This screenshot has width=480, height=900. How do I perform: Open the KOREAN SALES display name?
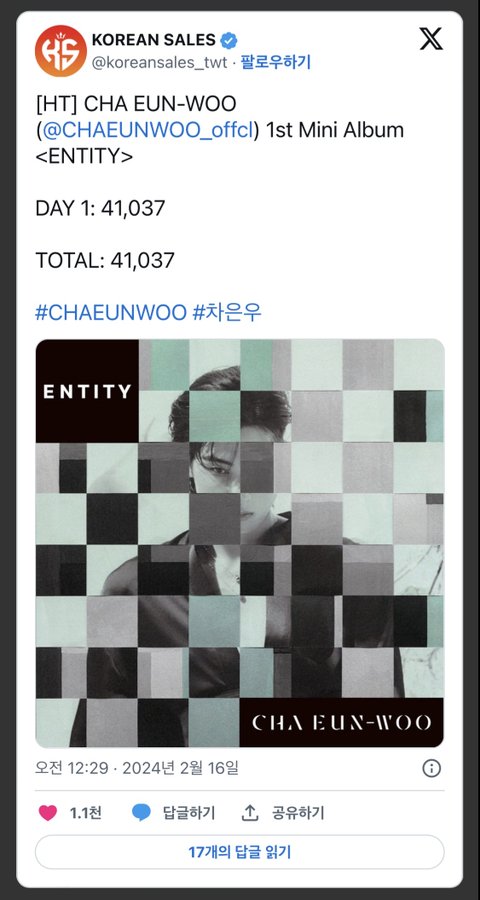coord(153,40)
